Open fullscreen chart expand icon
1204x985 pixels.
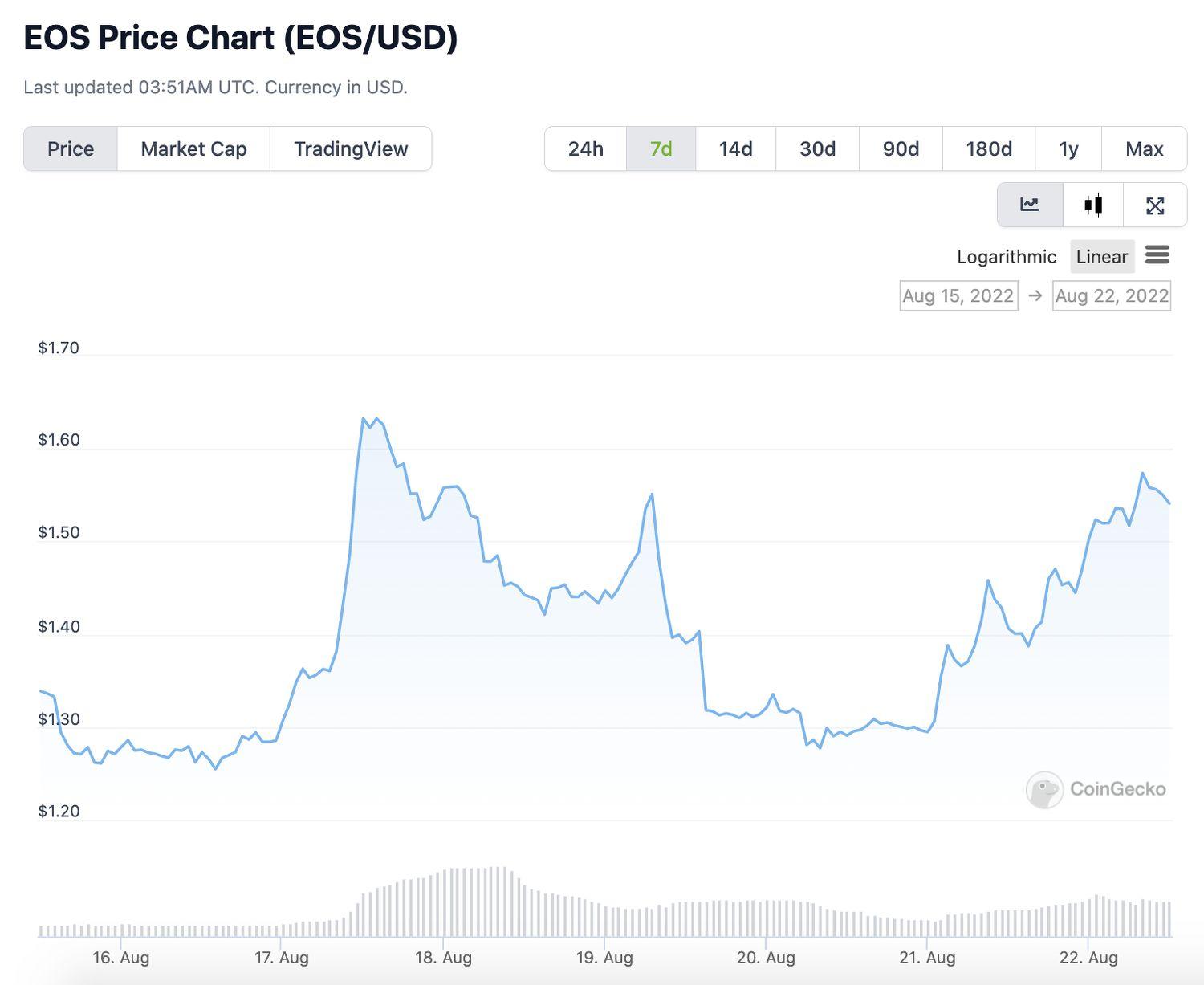click(1154, 206)
